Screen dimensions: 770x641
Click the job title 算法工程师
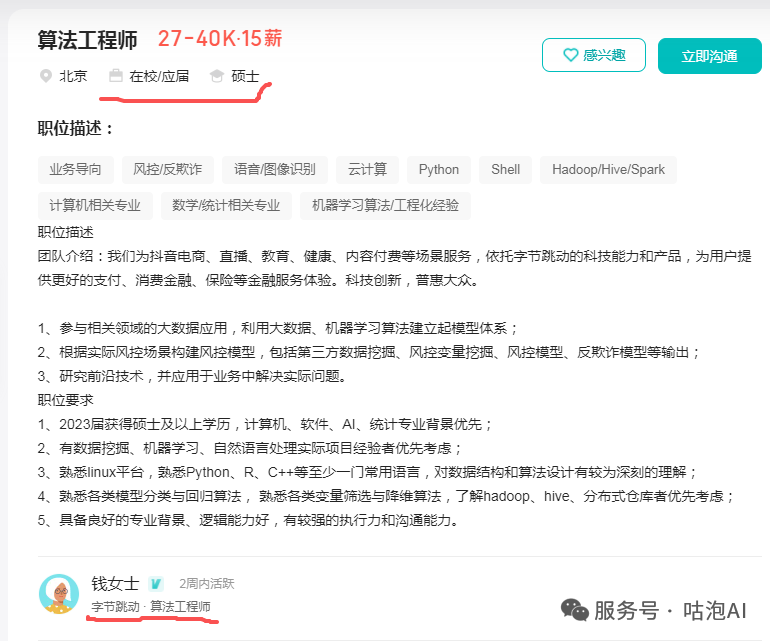(87, 40)
